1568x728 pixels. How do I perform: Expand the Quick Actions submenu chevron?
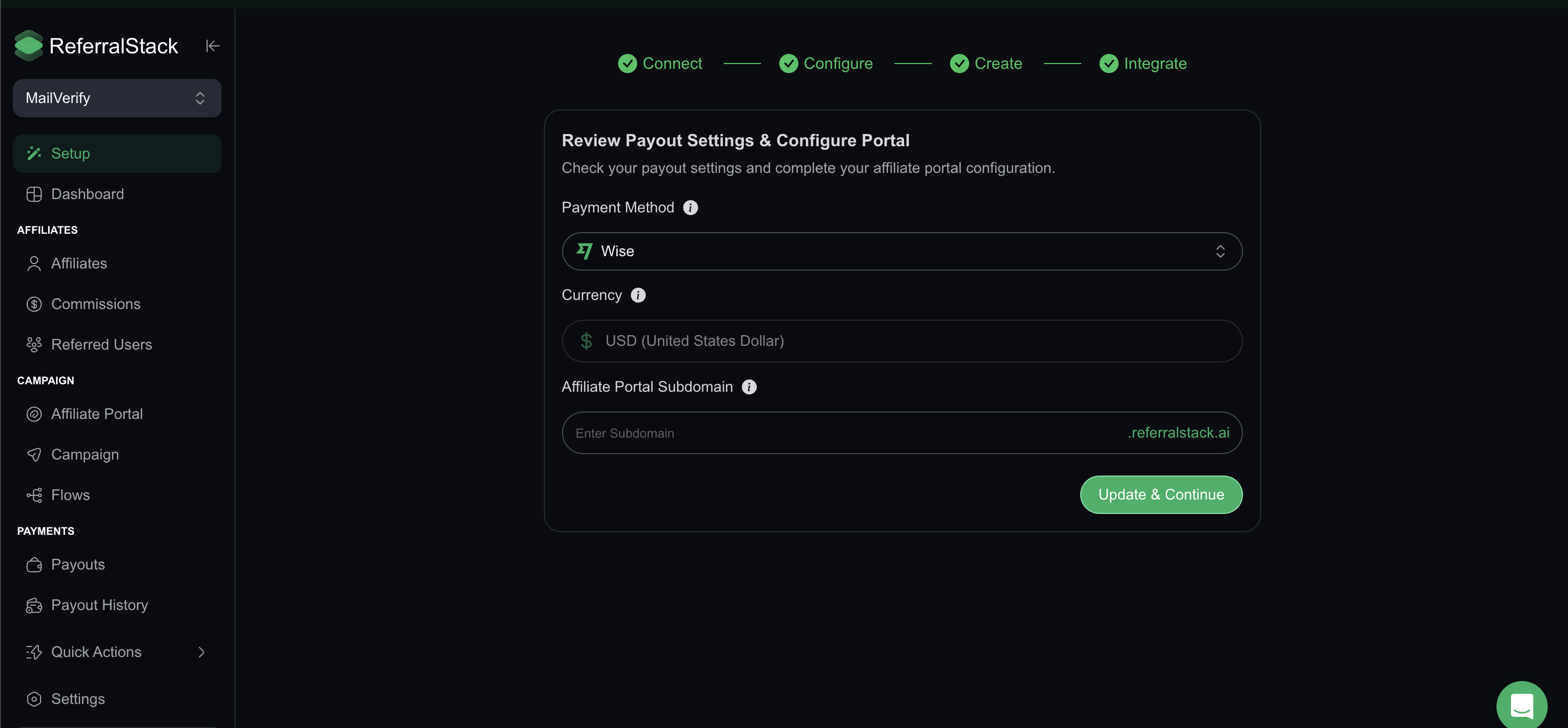tap(202, 653)
